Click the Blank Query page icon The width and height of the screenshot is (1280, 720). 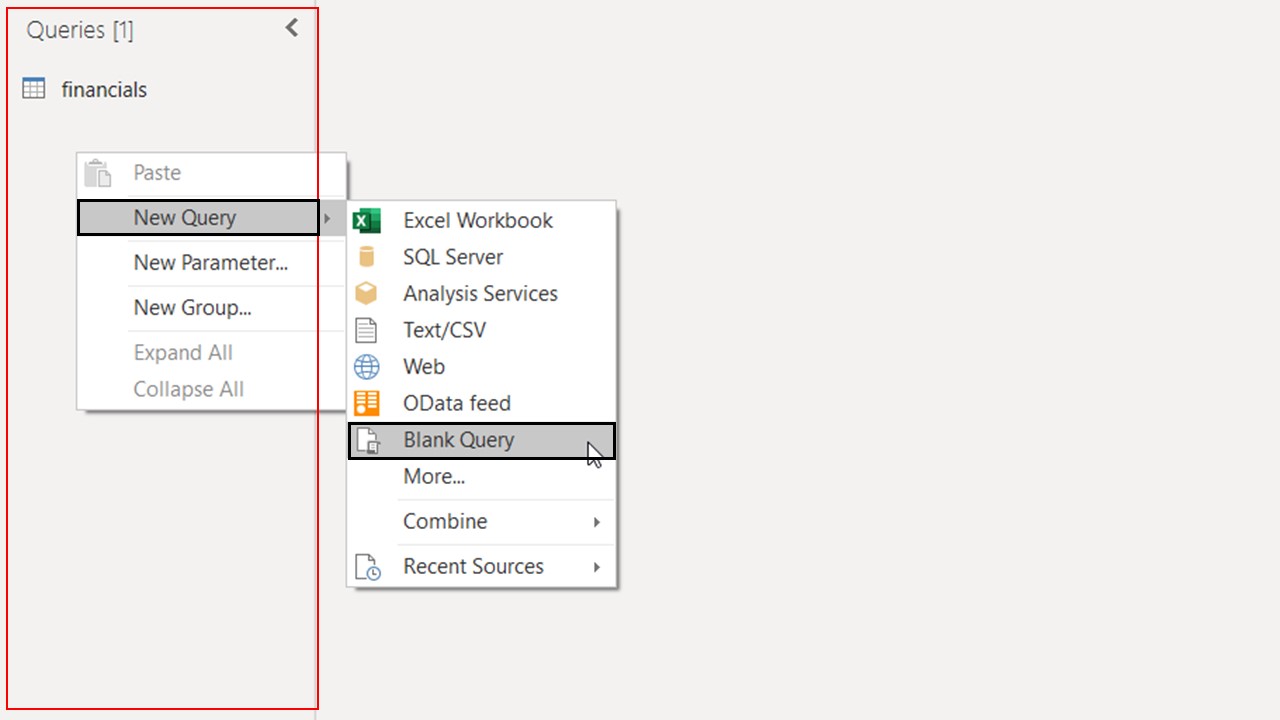tap(368, 441)
